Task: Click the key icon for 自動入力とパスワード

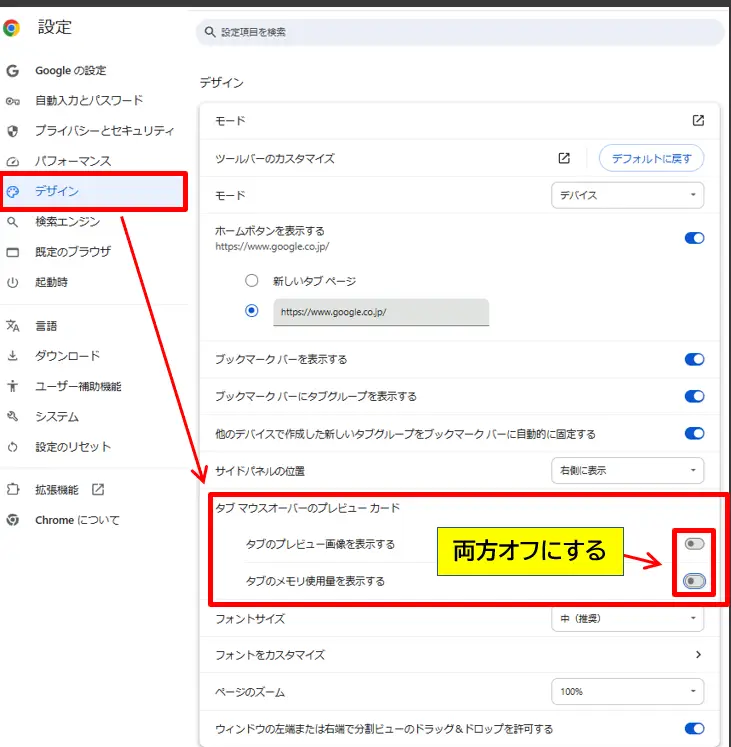Action: pyautogui.click(x=12, y=101)
